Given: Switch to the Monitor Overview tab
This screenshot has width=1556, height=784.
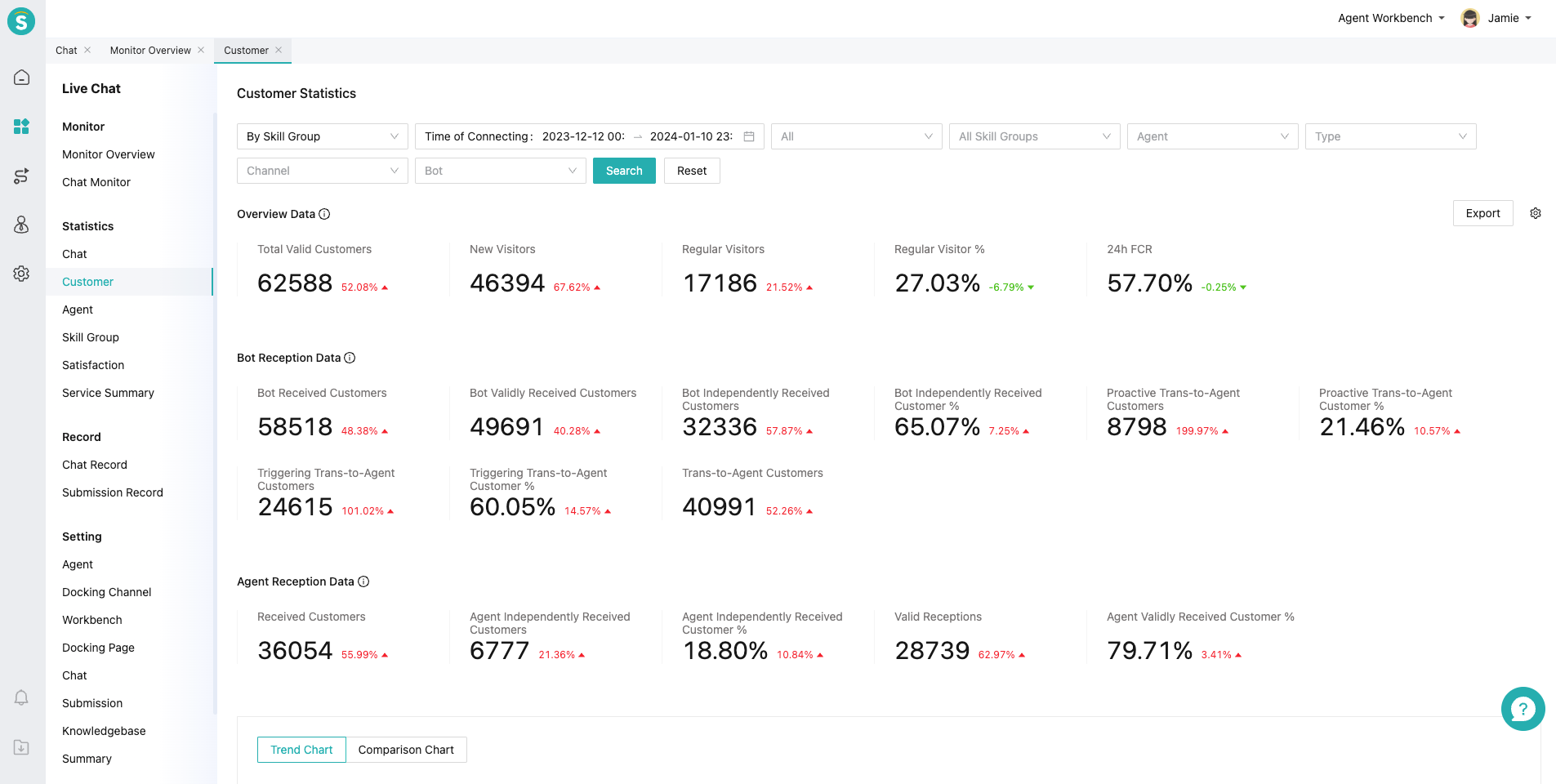Looking at the screenshot, I should pyautogui.click(x=150, y=50).
